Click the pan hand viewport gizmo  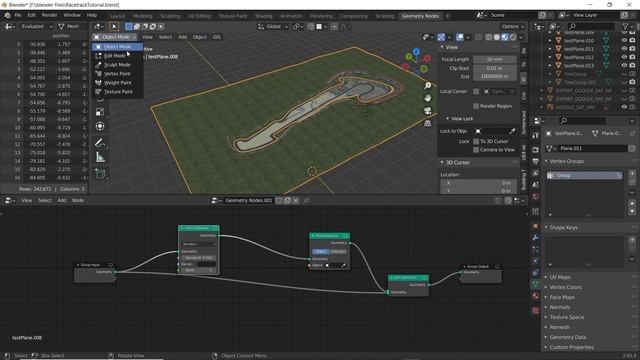(427, 98)
